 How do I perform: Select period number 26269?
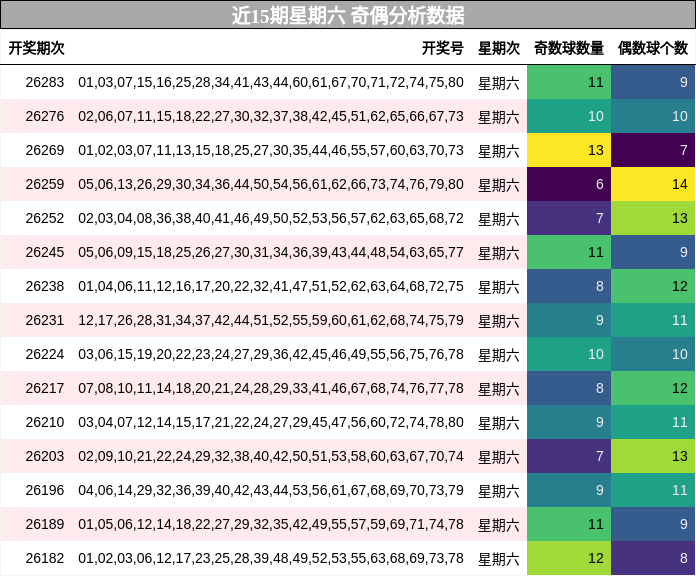[44, 150]
